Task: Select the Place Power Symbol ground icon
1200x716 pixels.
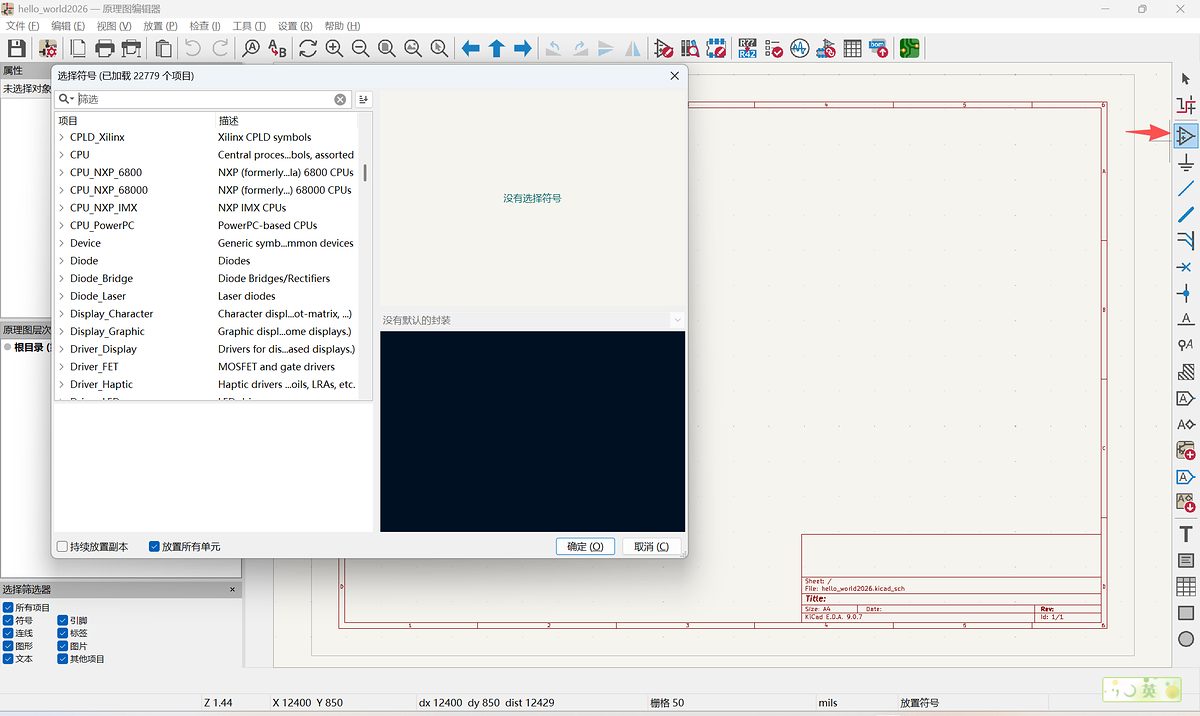Action: [x=1186, y=162]
